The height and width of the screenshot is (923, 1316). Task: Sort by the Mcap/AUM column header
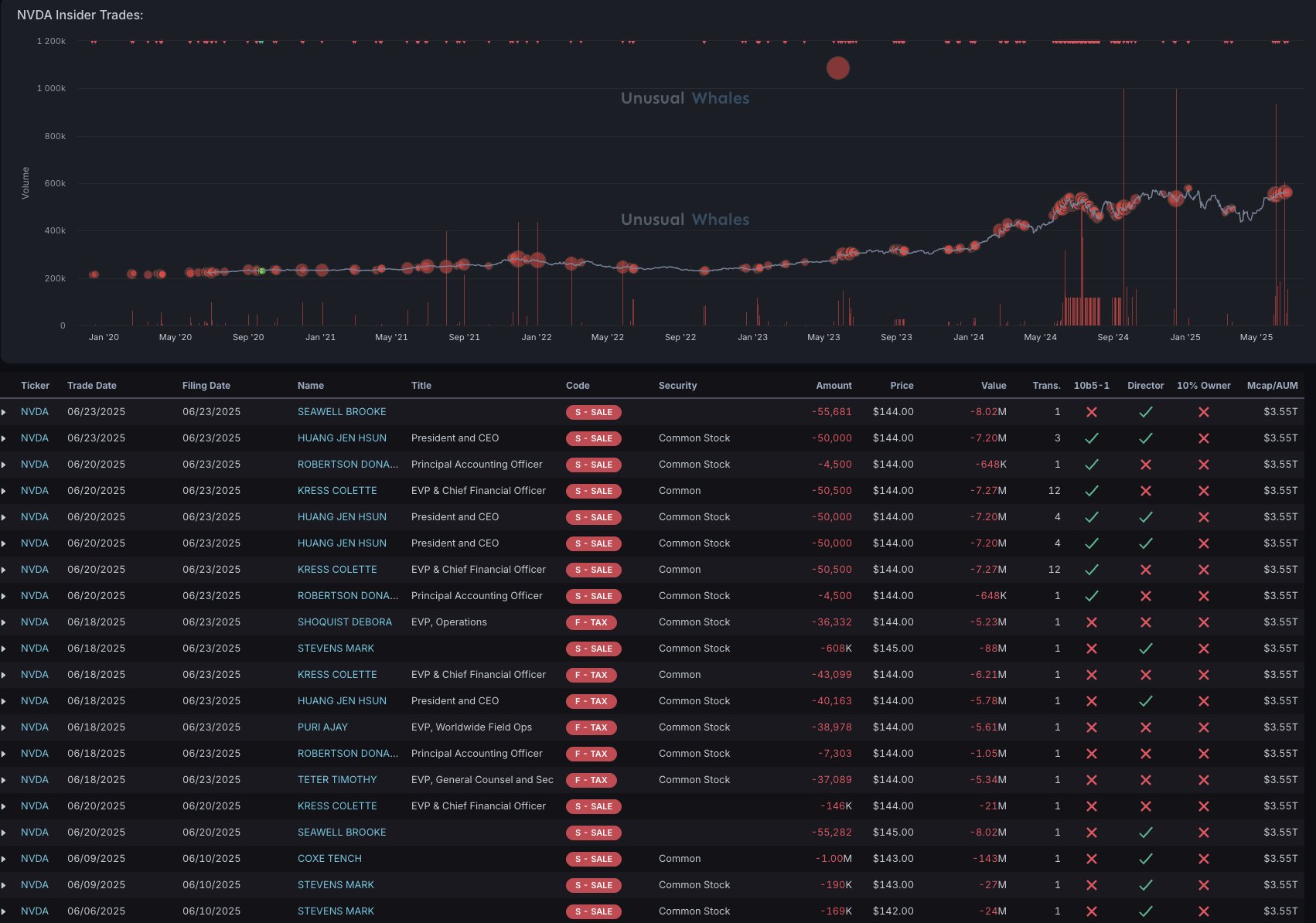[x=1272, y=386]
